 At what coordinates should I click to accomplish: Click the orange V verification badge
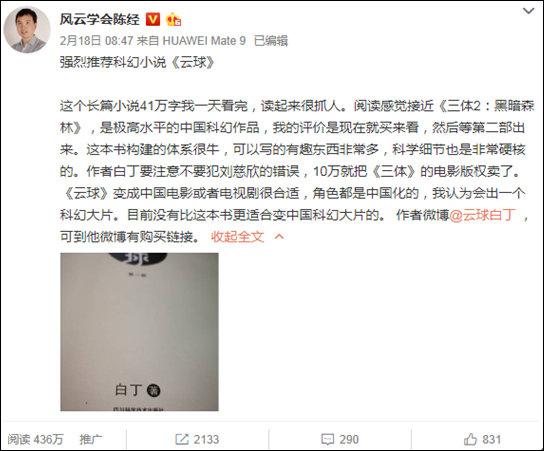[153, 19]
